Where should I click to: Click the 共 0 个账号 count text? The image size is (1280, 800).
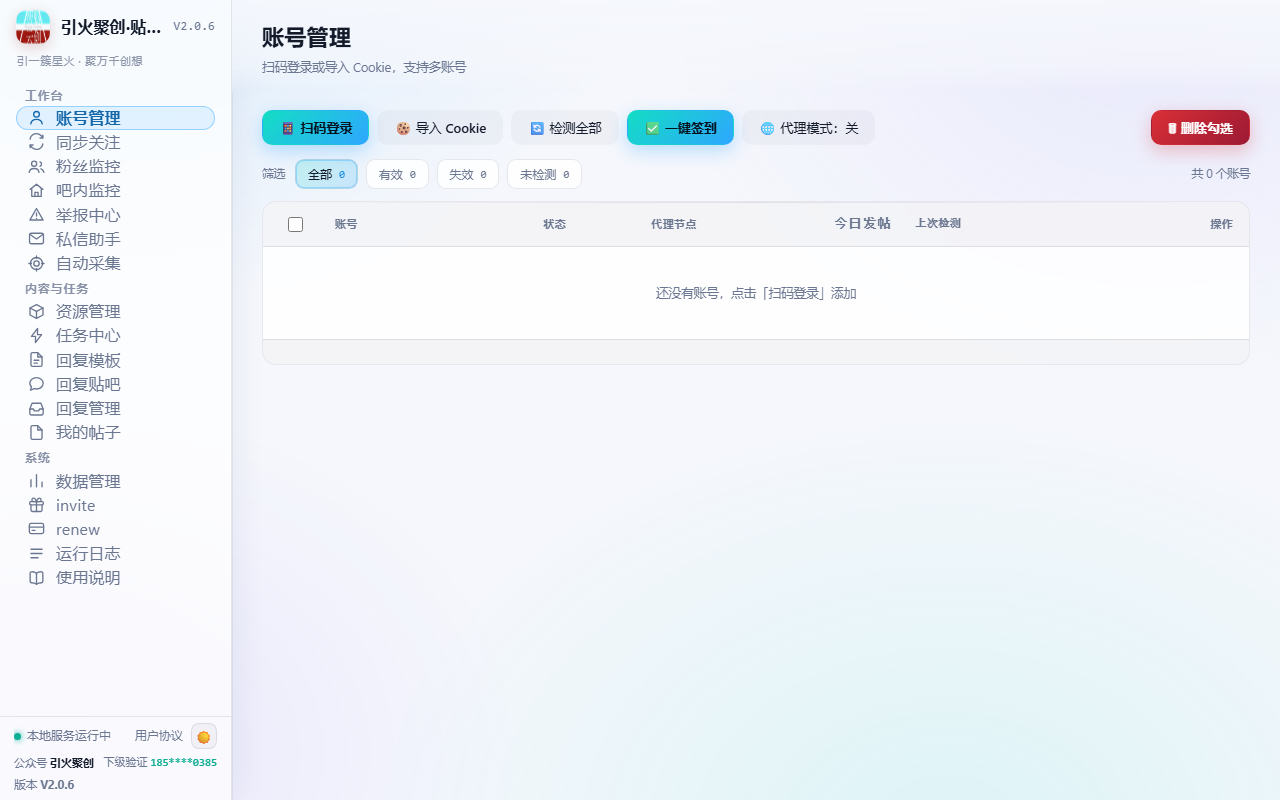coord(1220,174)
